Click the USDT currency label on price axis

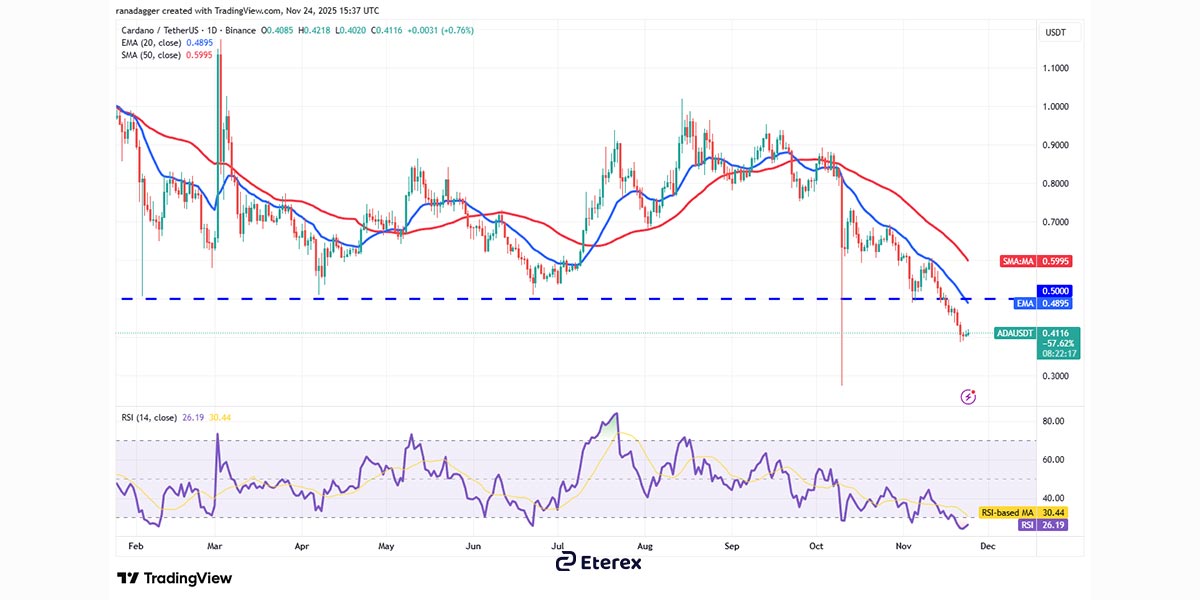tap(1055, 33)
